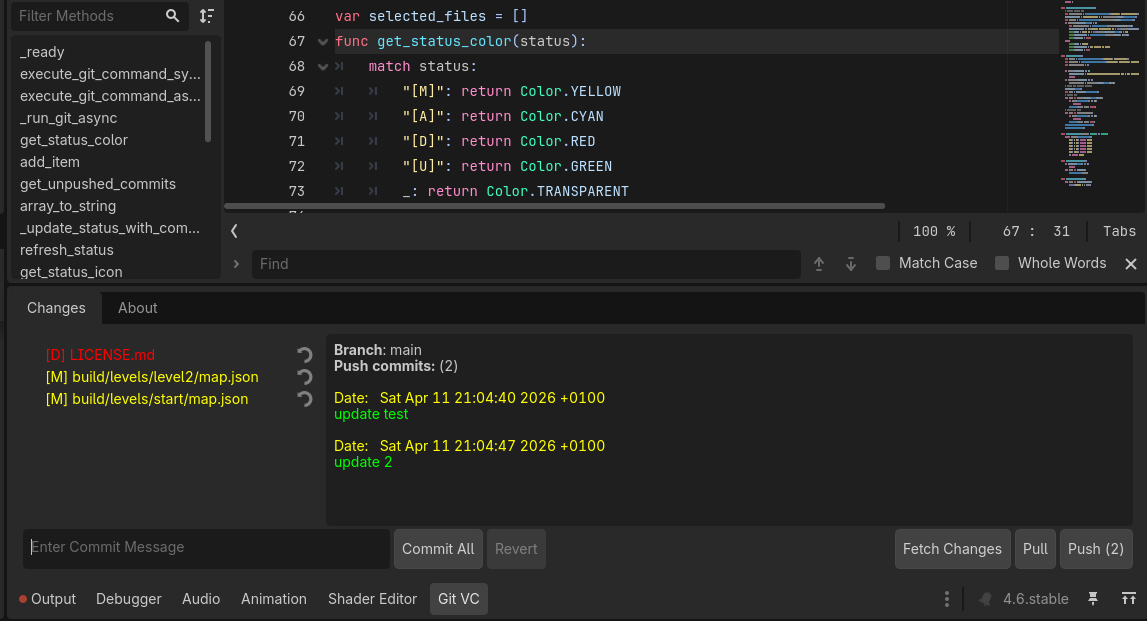Screen dimensions: 1147x621
Task: Revert icon next to build/levels/level2/map.json
Action: click(305, 378)
